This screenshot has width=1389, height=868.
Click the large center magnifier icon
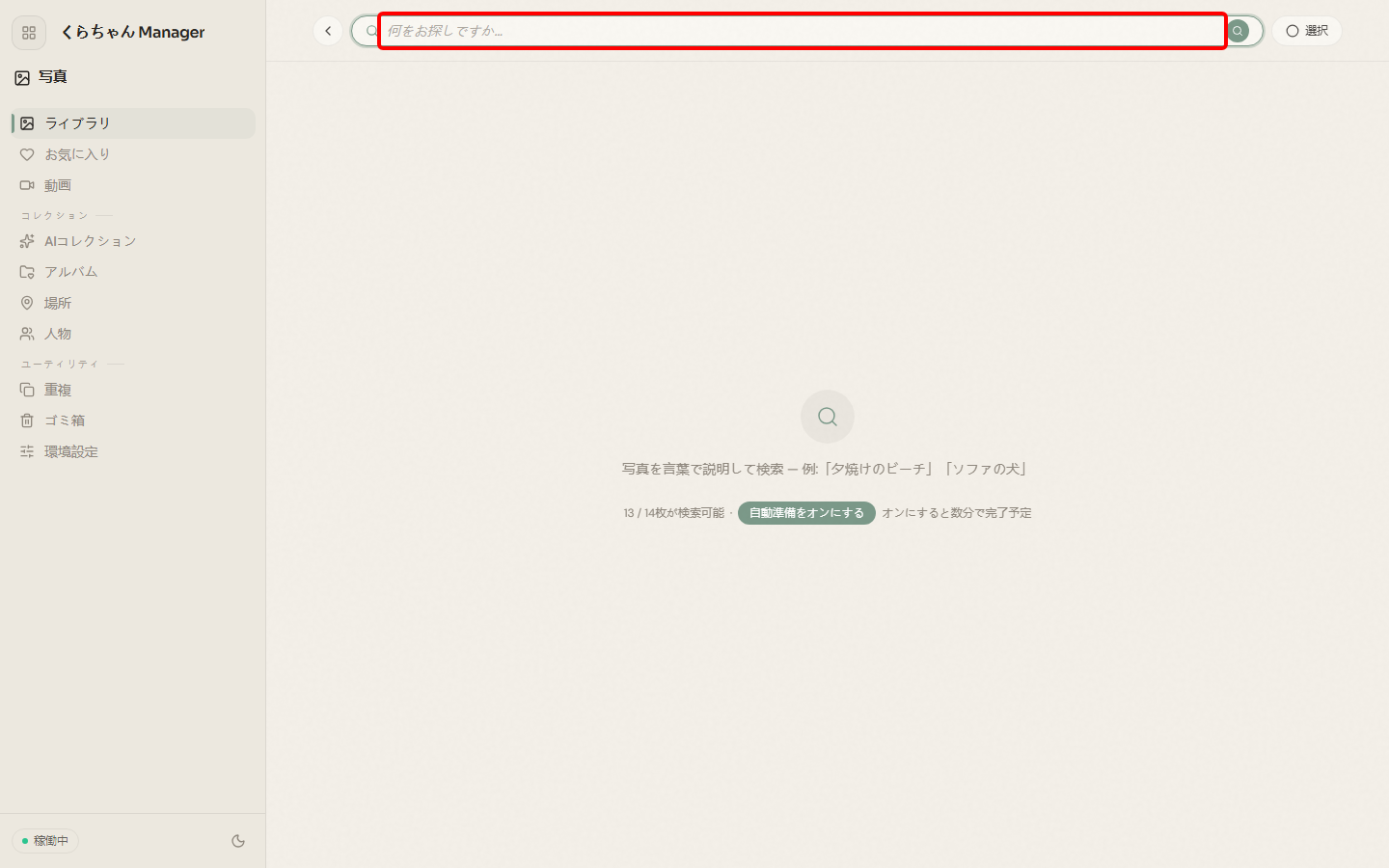tap(828, 417)
